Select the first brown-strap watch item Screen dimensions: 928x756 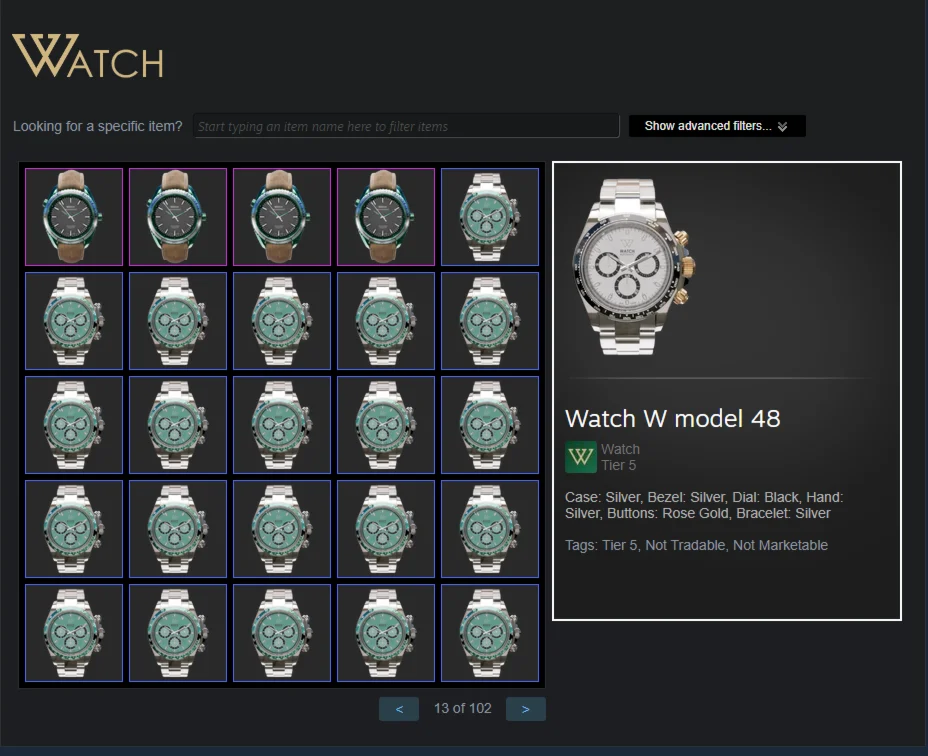(x=74, y=217)
